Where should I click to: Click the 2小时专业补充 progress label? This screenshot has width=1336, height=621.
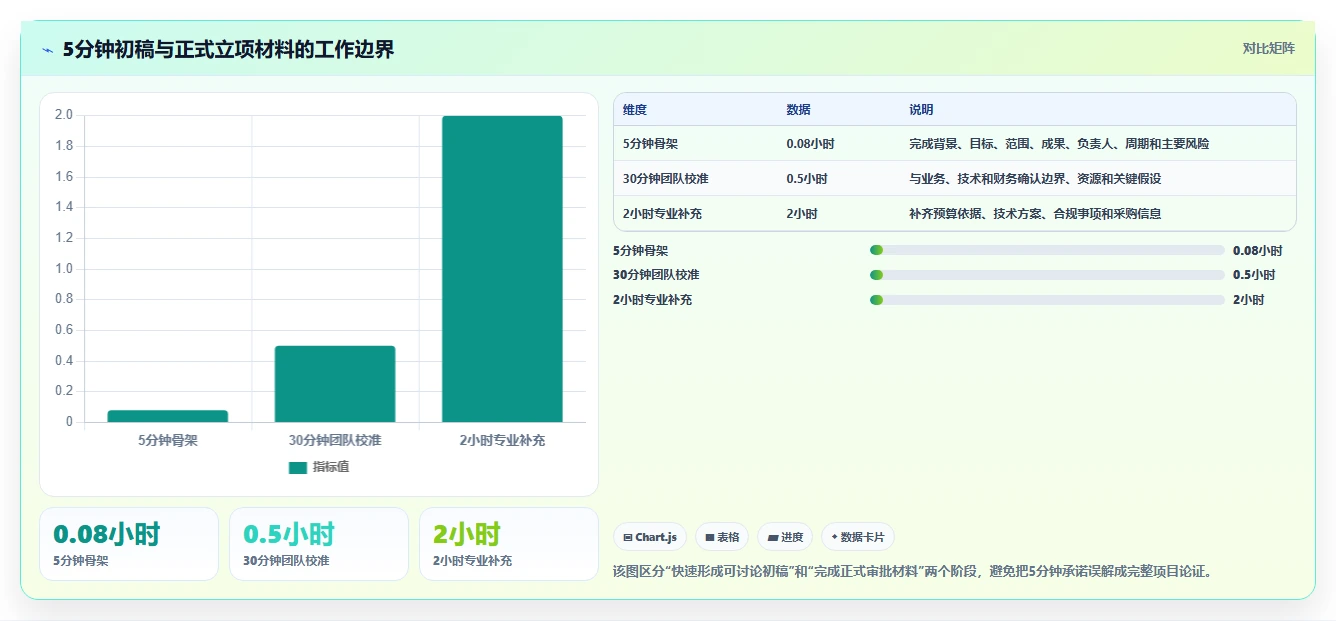[653, 300]
